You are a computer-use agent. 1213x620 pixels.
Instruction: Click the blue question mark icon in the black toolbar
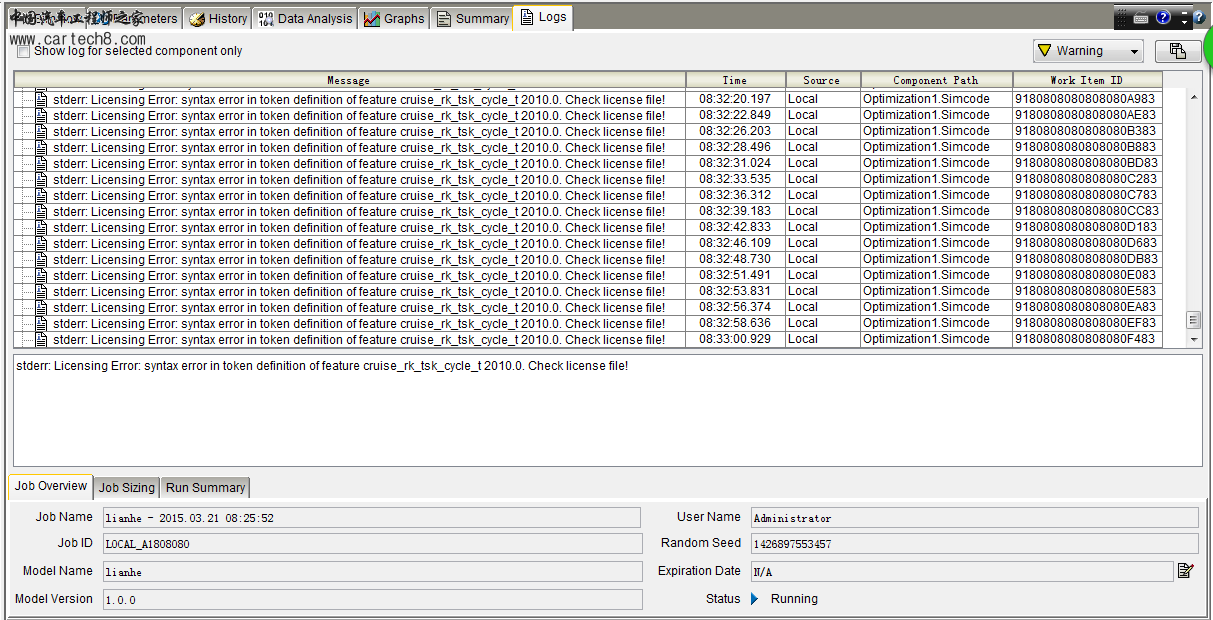pyautogui.click(x=1162, y=17)
